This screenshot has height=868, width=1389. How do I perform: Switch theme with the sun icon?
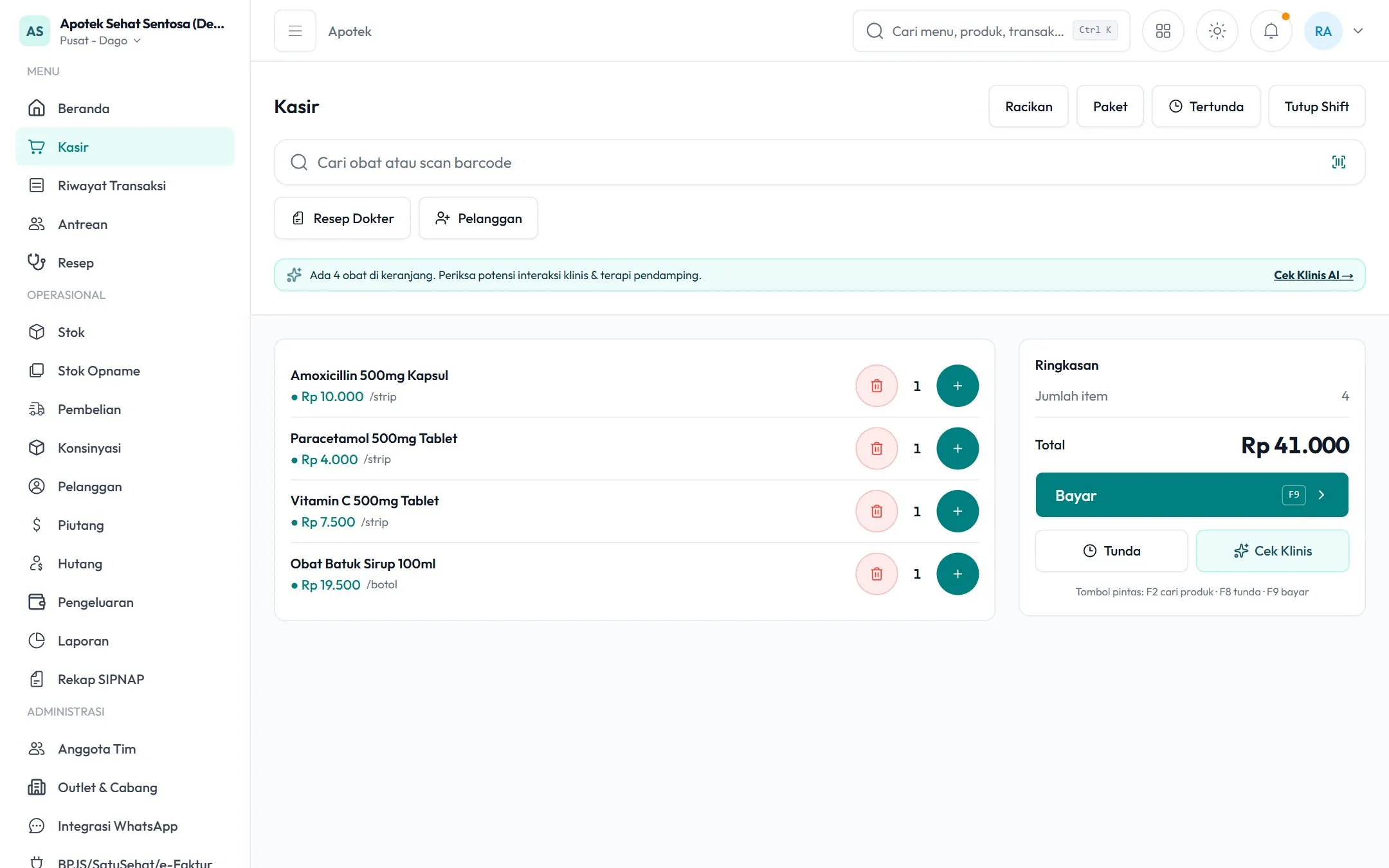click(1217, 31)
